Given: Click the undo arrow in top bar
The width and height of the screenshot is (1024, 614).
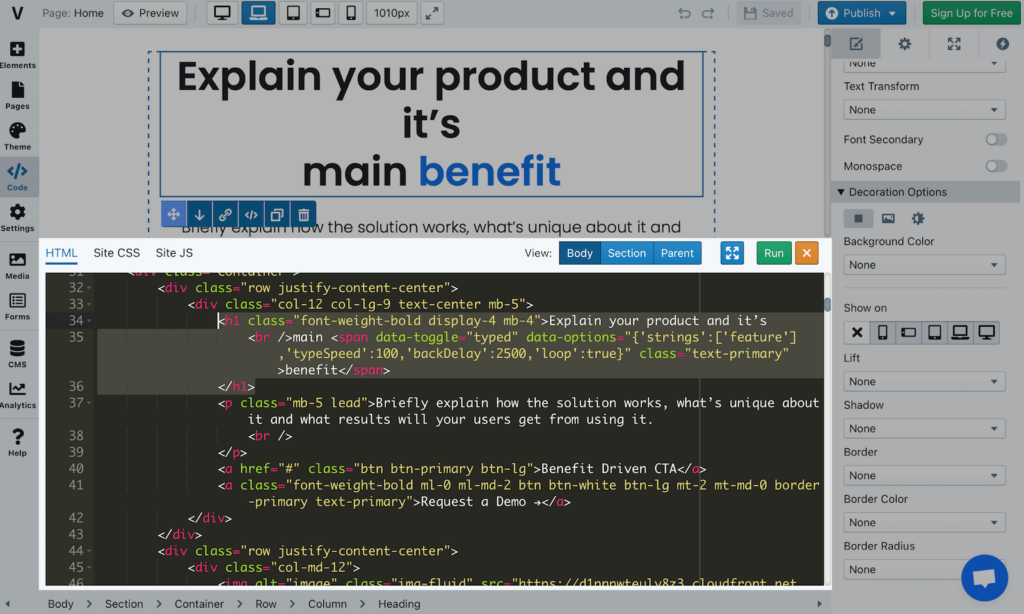Looking at the screenshot, I should click(x=684, y=13).
